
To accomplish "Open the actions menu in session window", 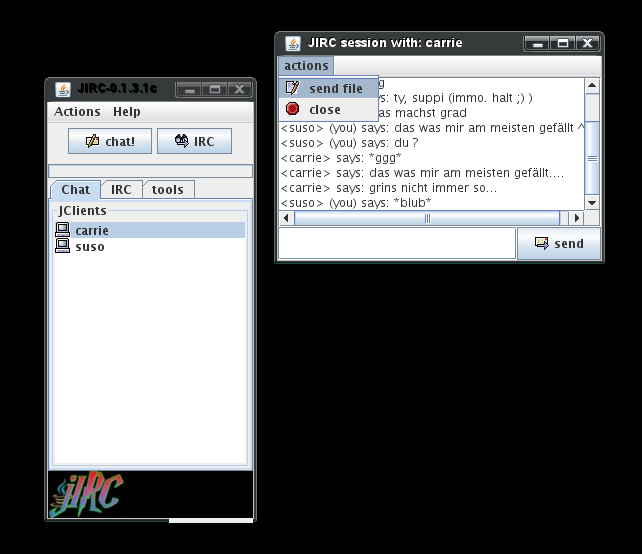I will coord(306,66).
